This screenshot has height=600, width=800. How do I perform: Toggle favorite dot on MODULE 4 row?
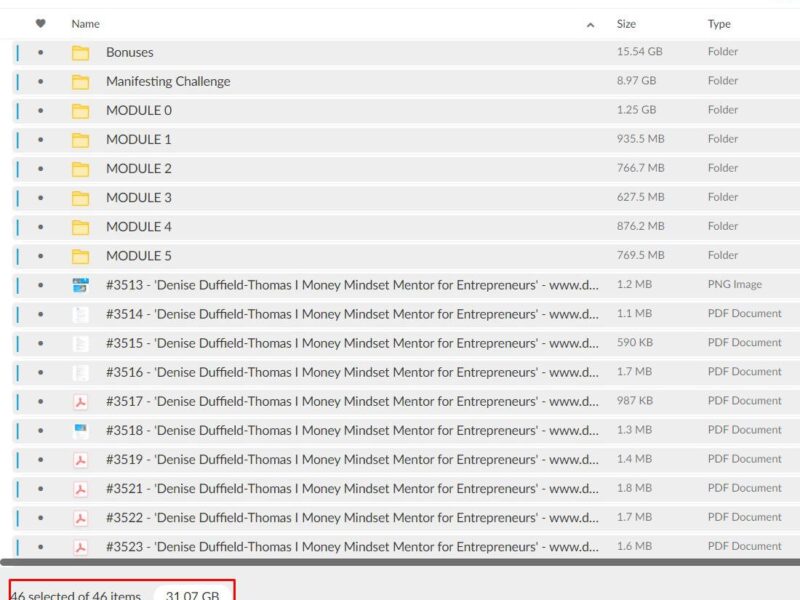click(x=40, y=227)
